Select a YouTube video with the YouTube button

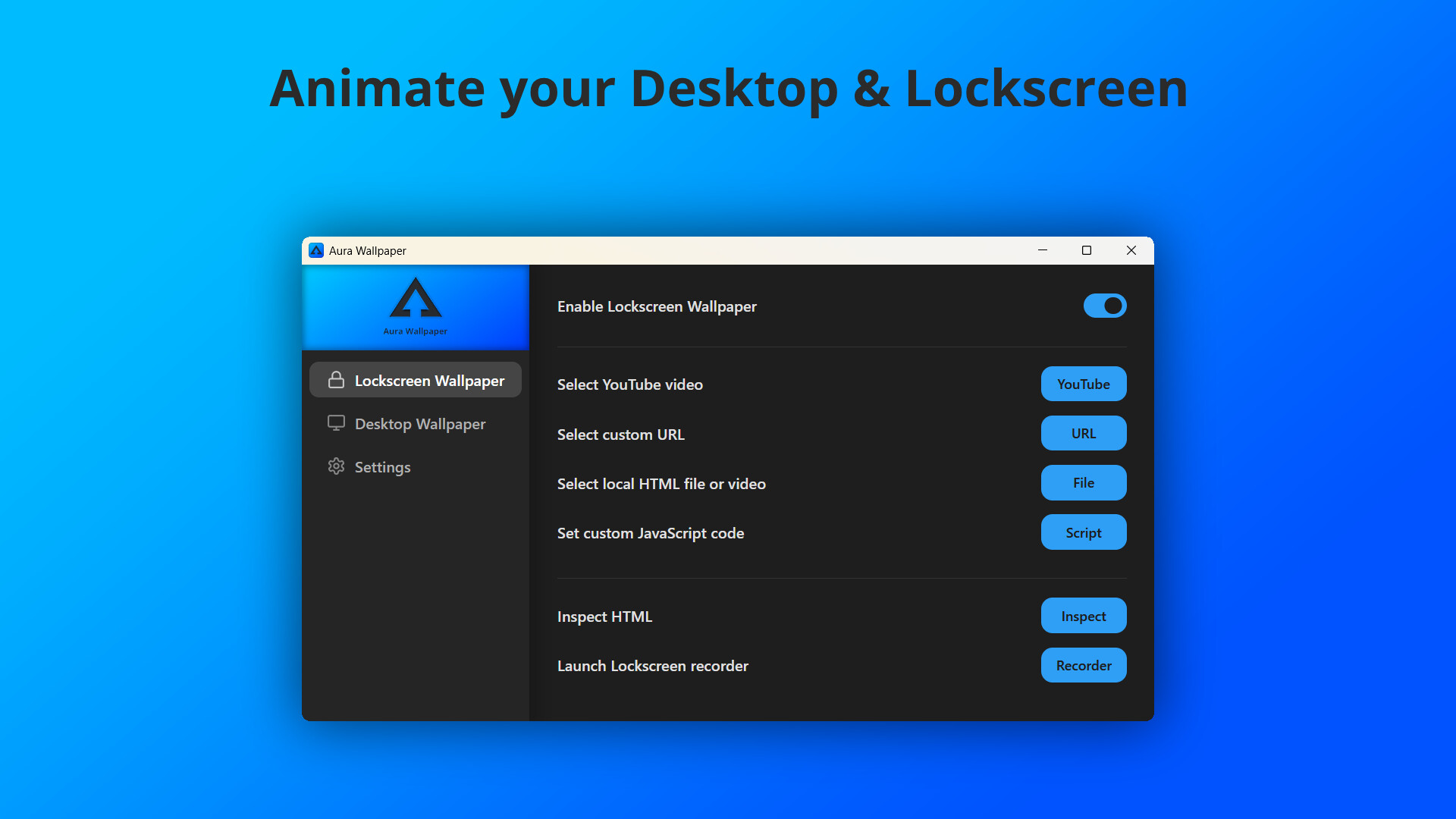pyautogui.click(x=1083, y=384)
